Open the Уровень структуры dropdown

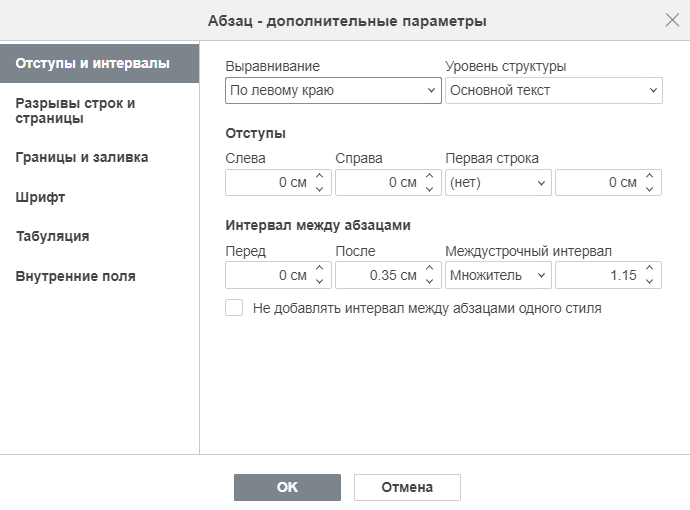pyautogui.click(x=554, y=91)
